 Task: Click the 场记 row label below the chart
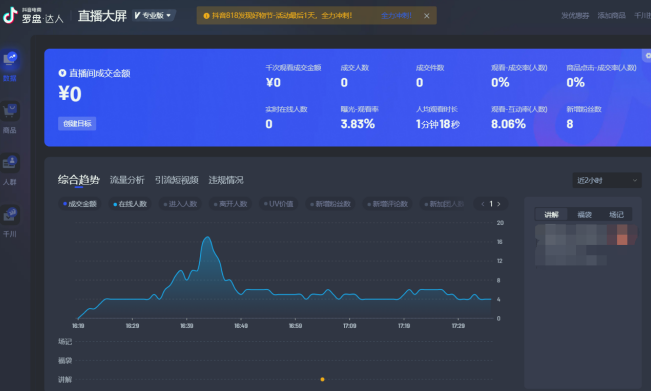coord(65,341)
